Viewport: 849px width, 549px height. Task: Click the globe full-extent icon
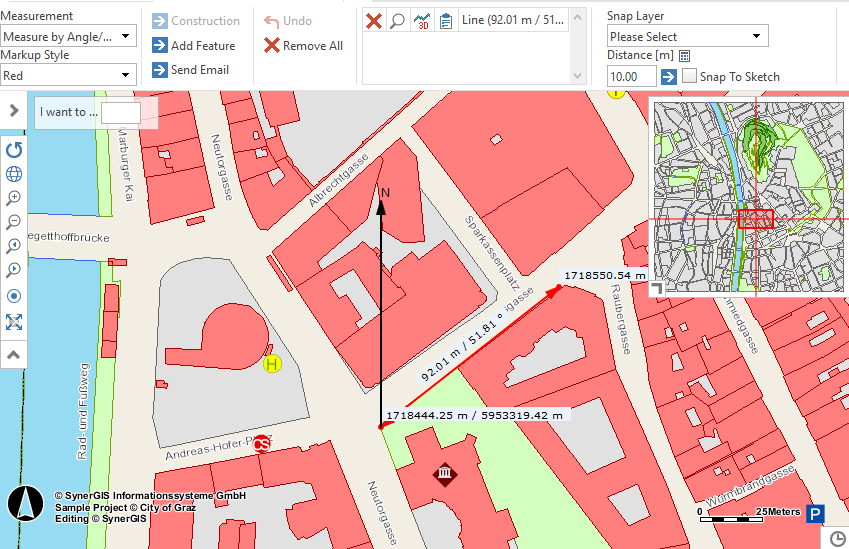click(x=14, y=174)
